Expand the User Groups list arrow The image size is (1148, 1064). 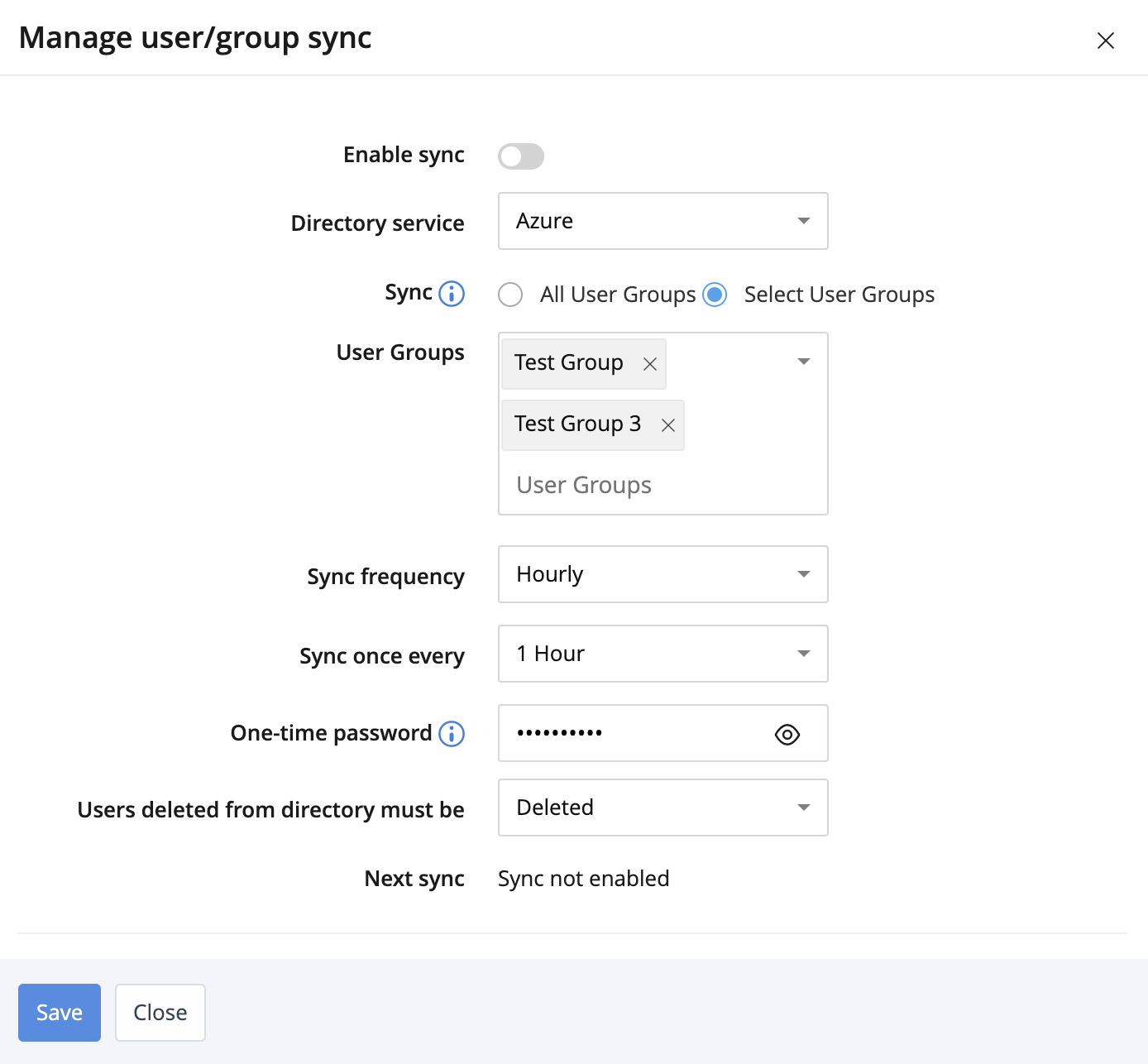tap(803, 362)
